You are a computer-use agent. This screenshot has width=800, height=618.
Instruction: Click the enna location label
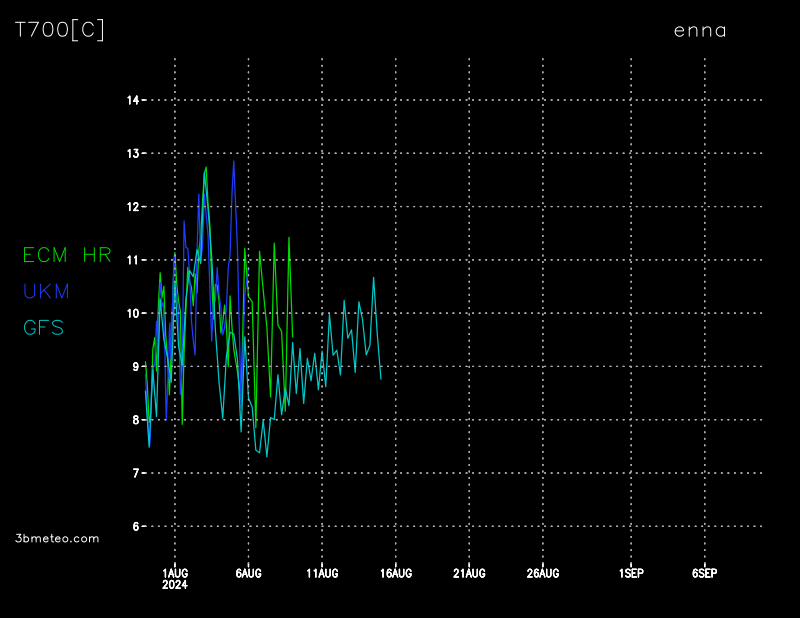tap(700, 30)
